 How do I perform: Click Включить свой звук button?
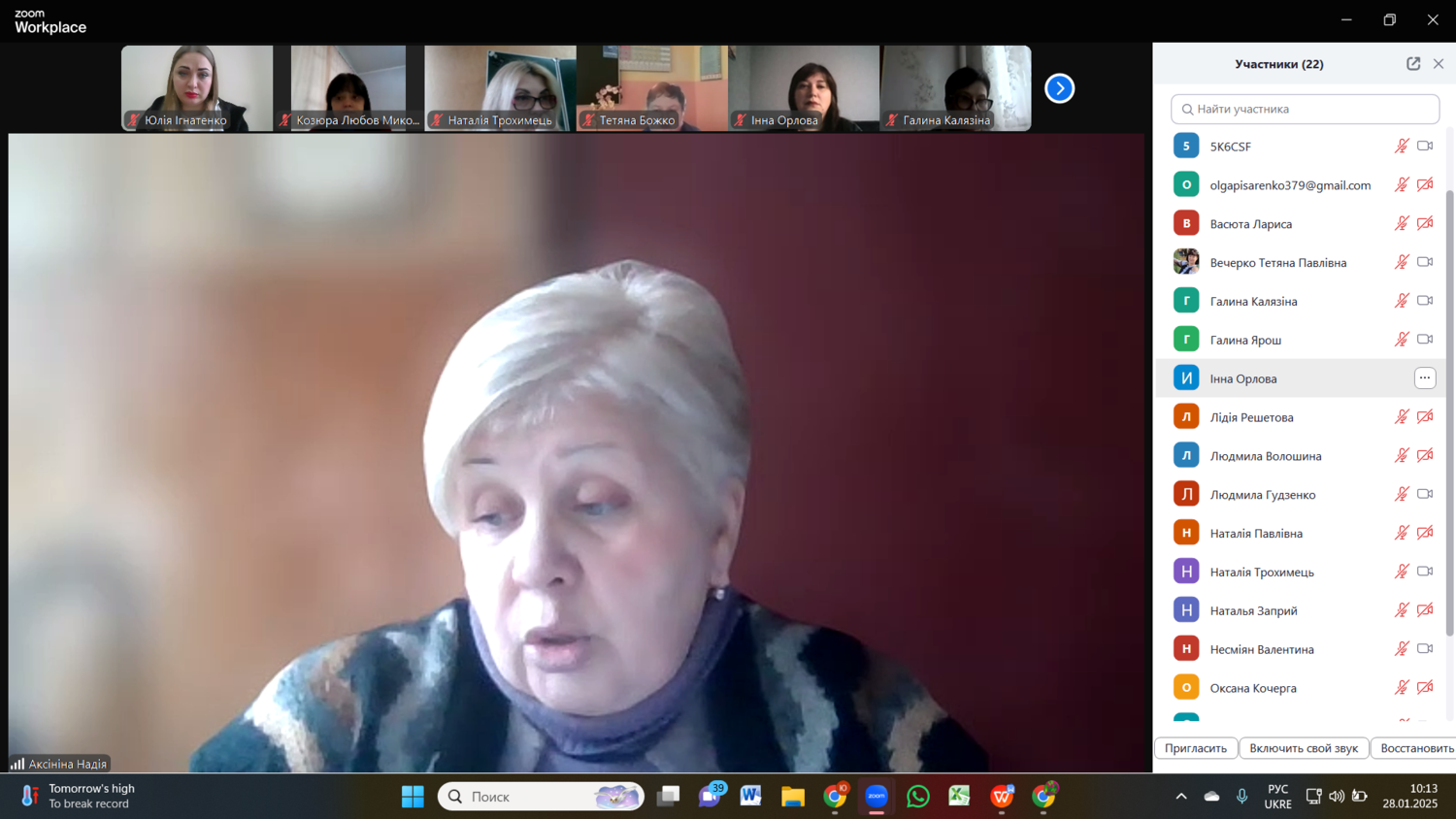(x=1304, y=748)
